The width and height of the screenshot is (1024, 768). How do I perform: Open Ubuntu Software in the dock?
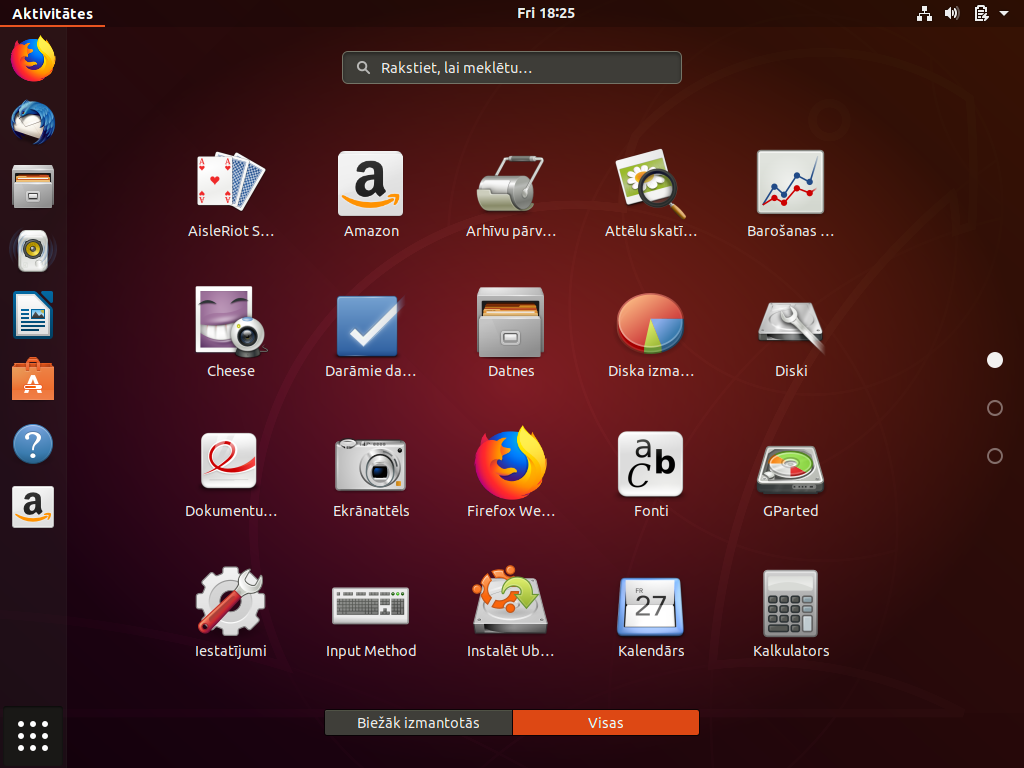(x=33, y=379)
